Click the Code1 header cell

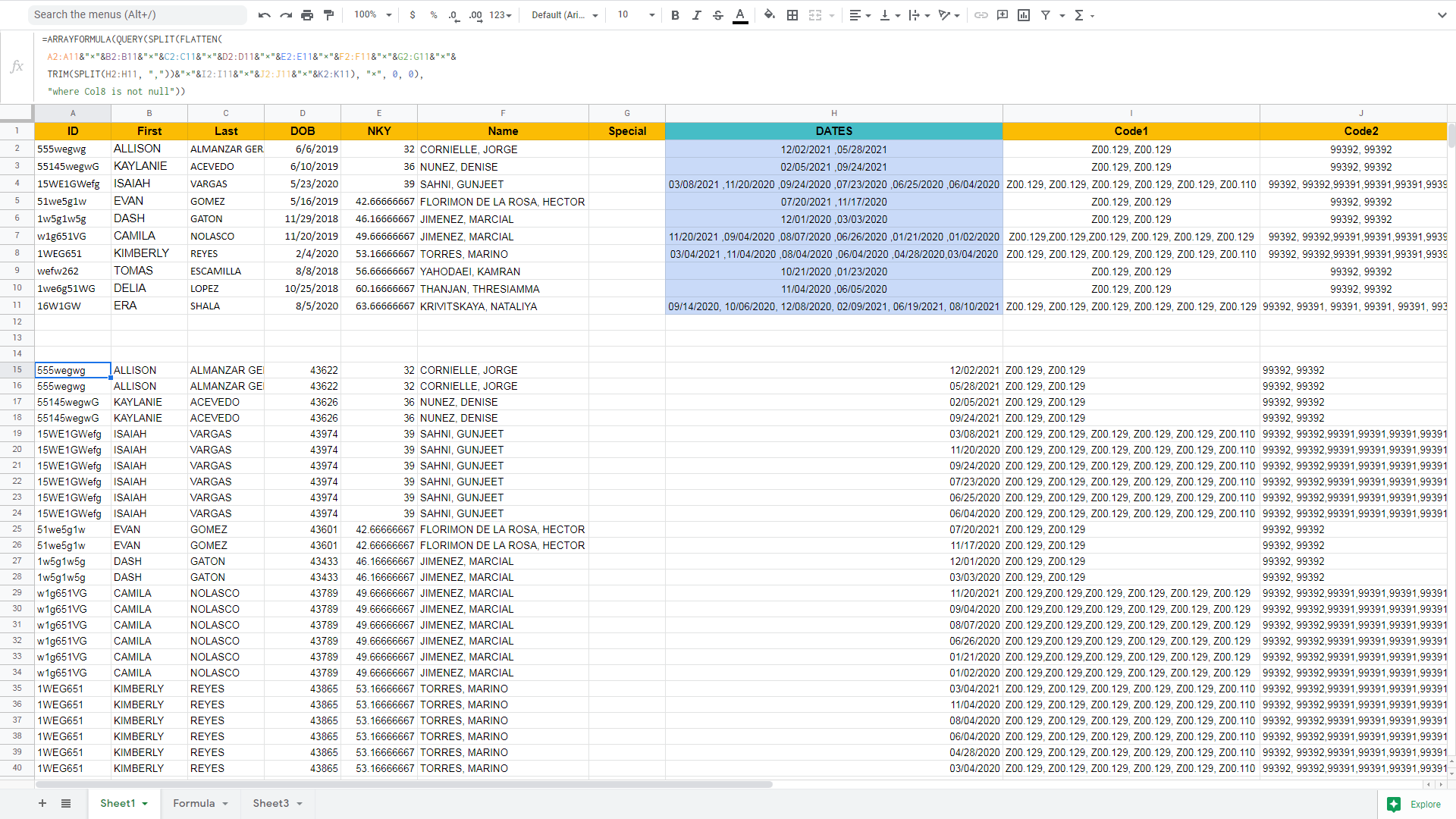point(1131,131)
